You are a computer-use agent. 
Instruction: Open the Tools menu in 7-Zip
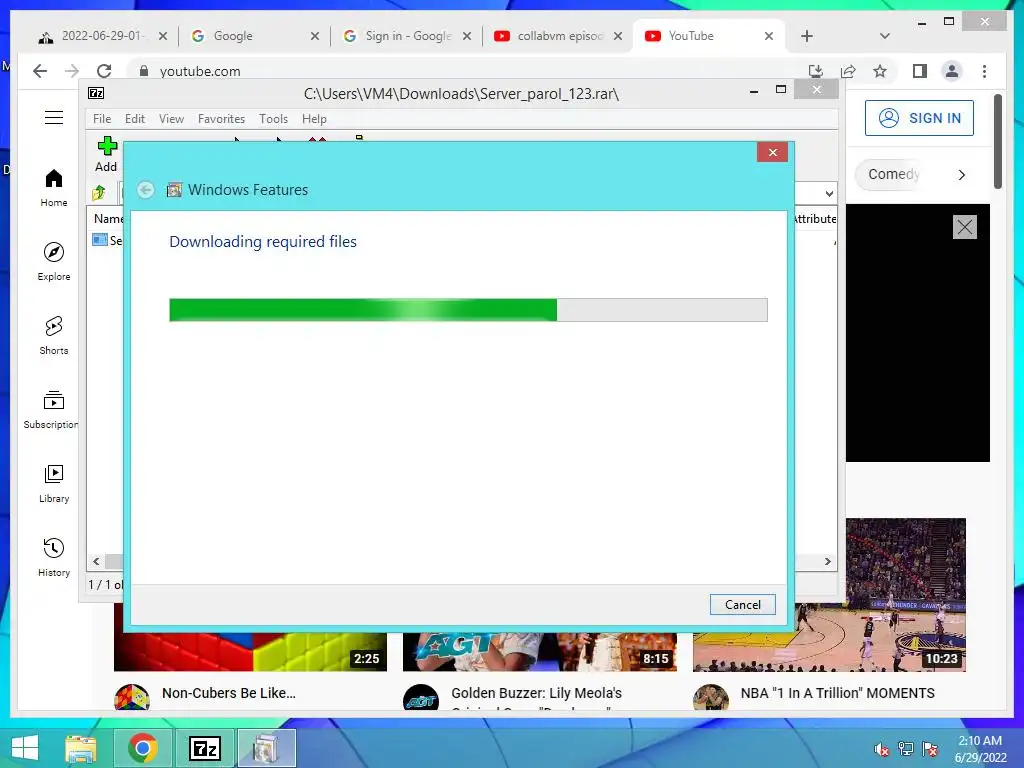[273, 119]
